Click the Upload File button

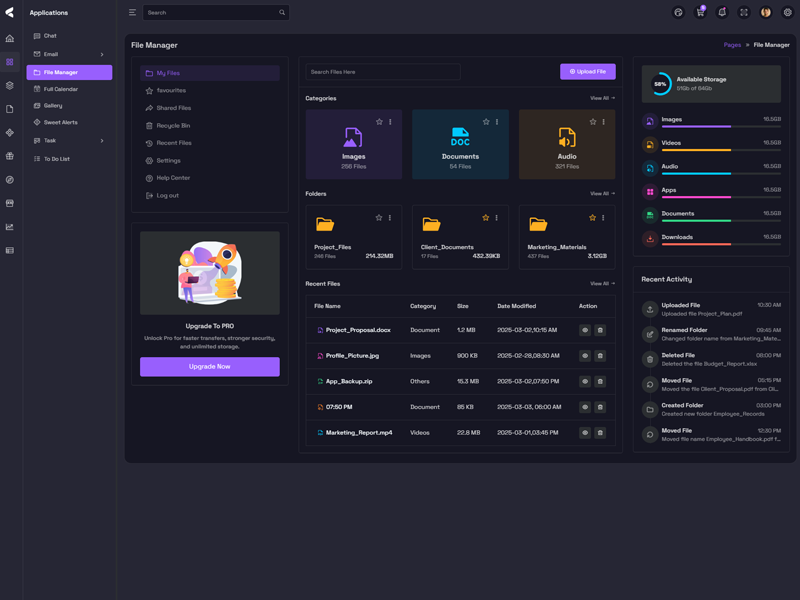click(x=587, y=72)
